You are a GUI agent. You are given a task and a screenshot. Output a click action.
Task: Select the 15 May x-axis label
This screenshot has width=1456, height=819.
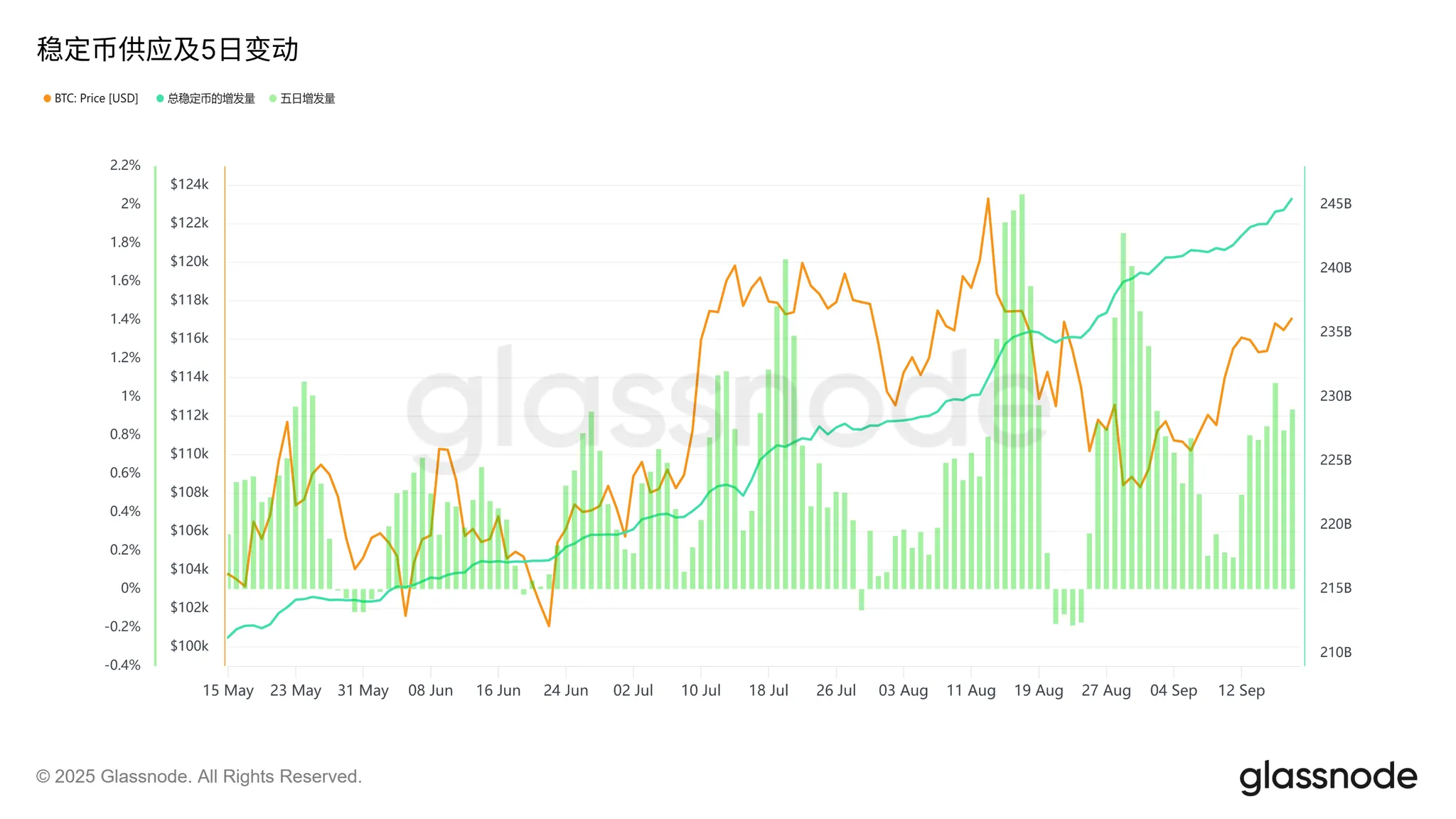[227, 690]
